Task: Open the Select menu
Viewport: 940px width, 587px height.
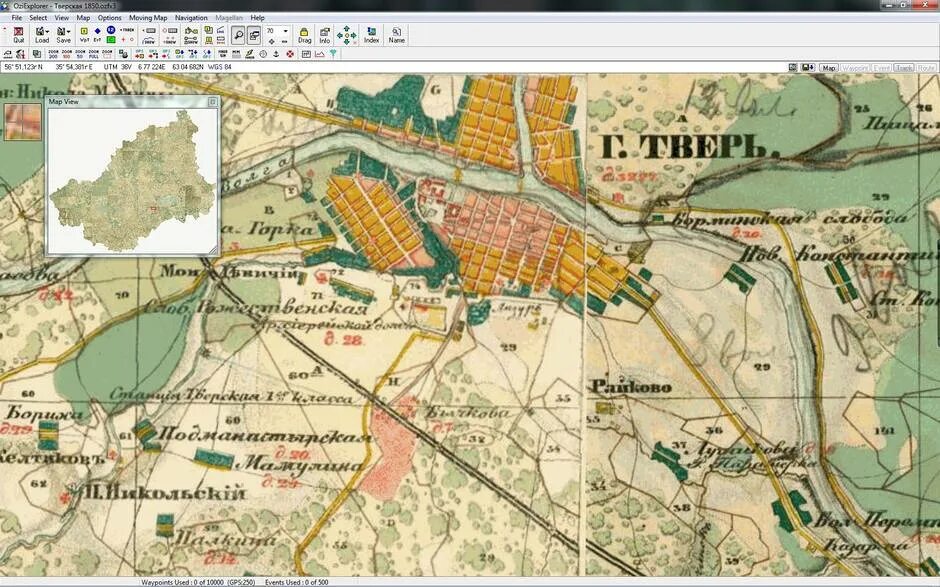Action: [38, 18]
